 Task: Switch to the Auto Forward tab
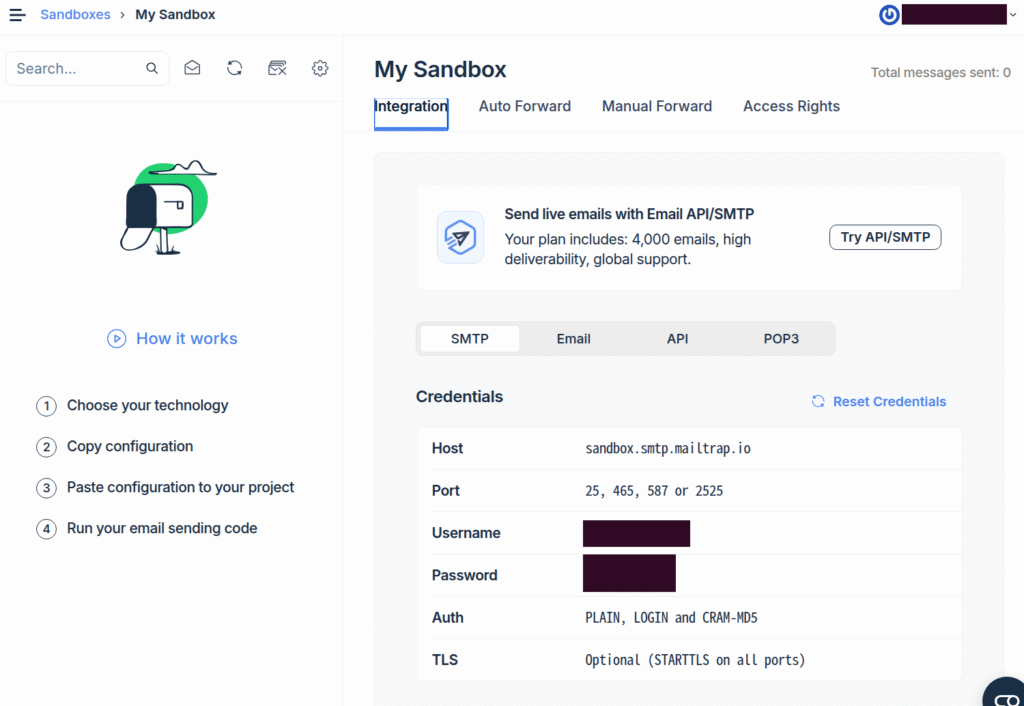tap(524, 106)
